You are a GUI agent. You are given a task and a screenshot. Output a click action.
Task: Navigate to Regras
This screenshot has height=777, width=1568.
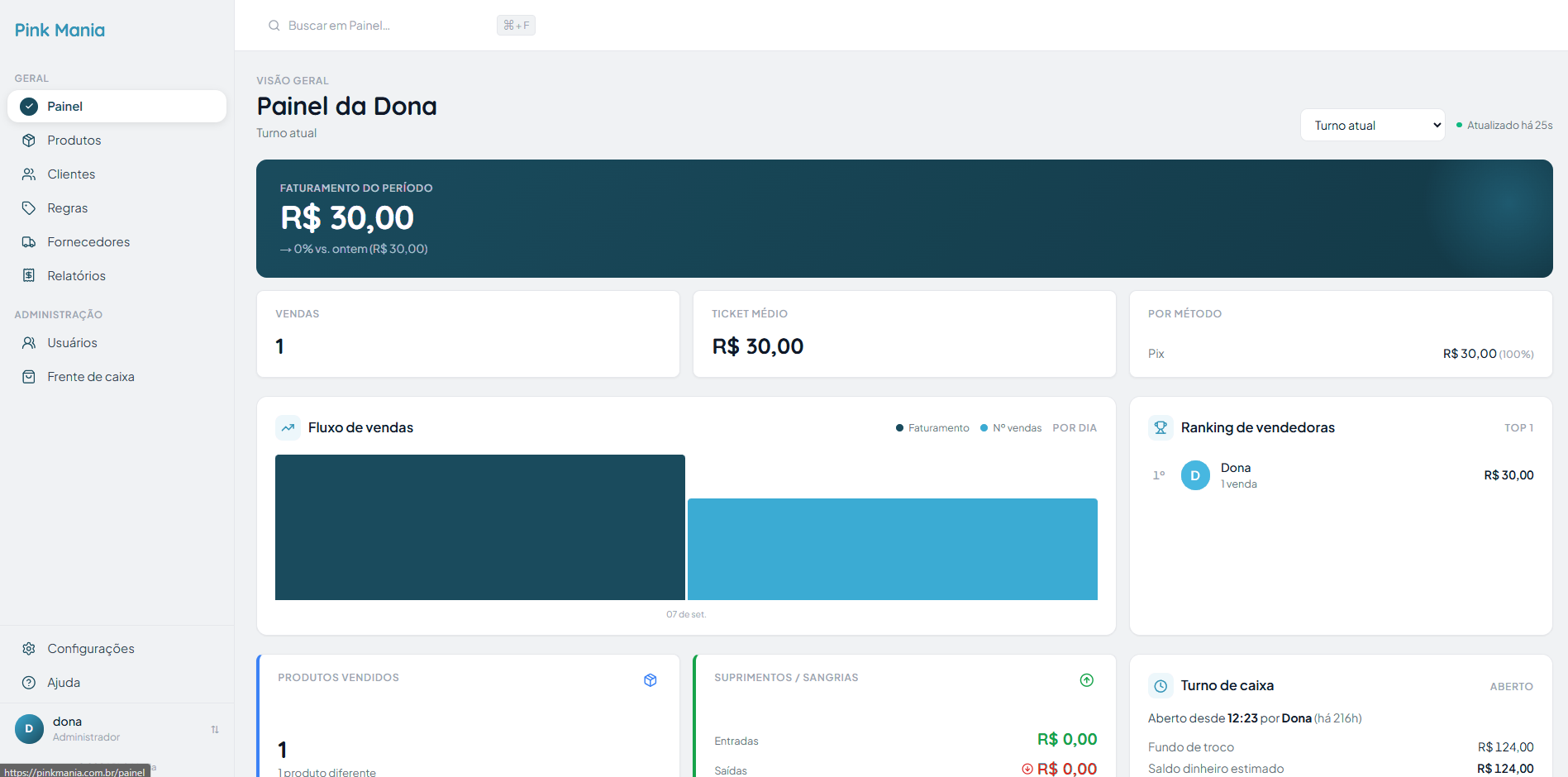117,208
